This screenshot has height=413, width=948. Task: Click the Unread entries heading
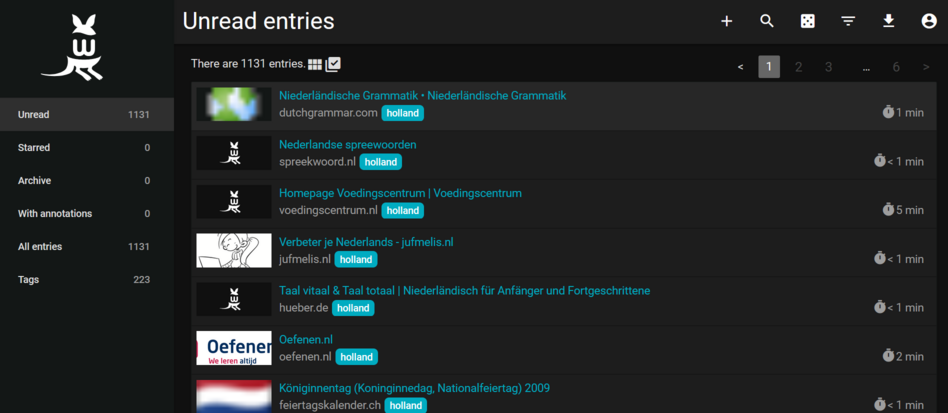(x=258, y=21)
